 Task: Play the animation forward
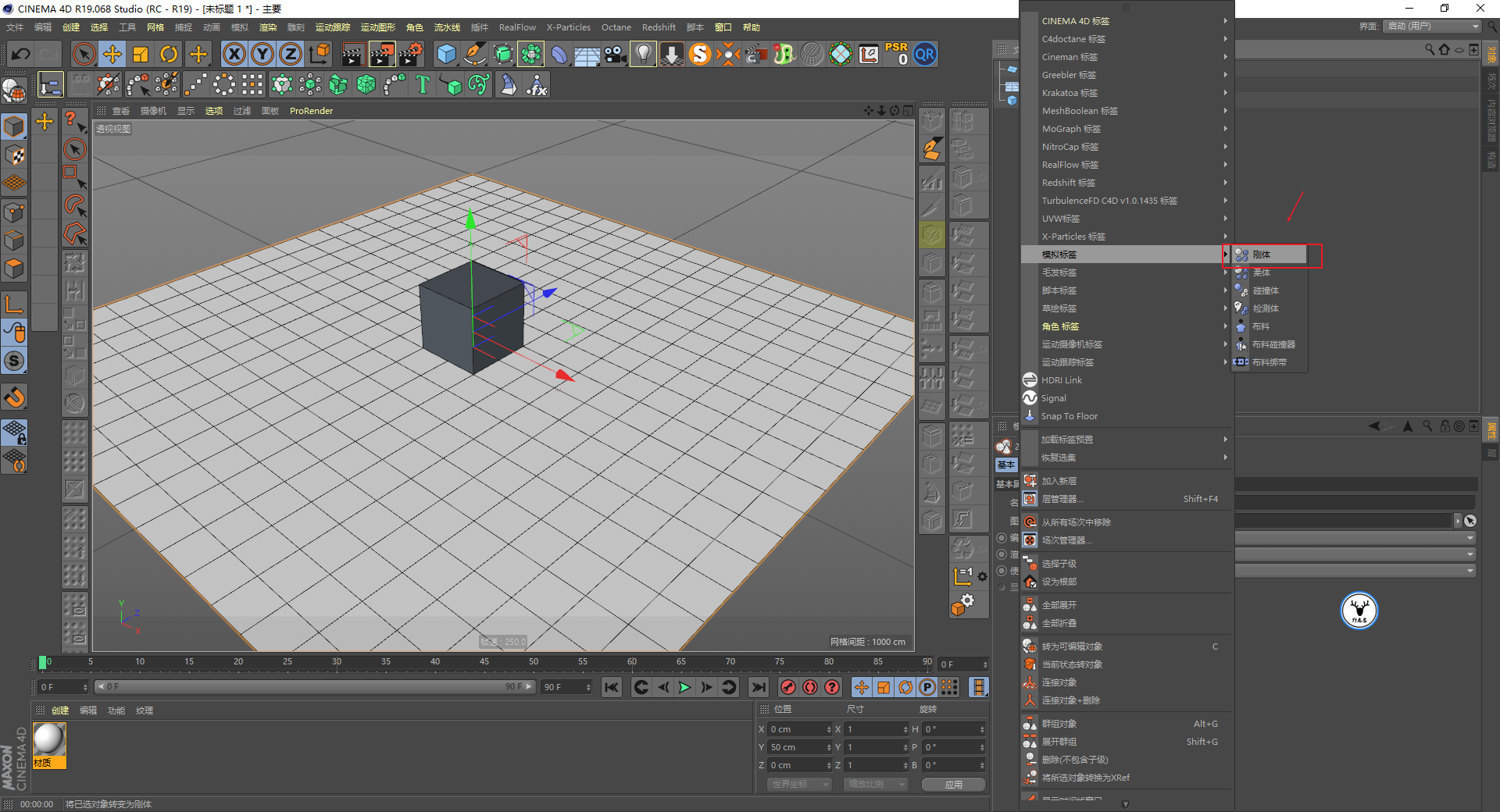(684, 687)
